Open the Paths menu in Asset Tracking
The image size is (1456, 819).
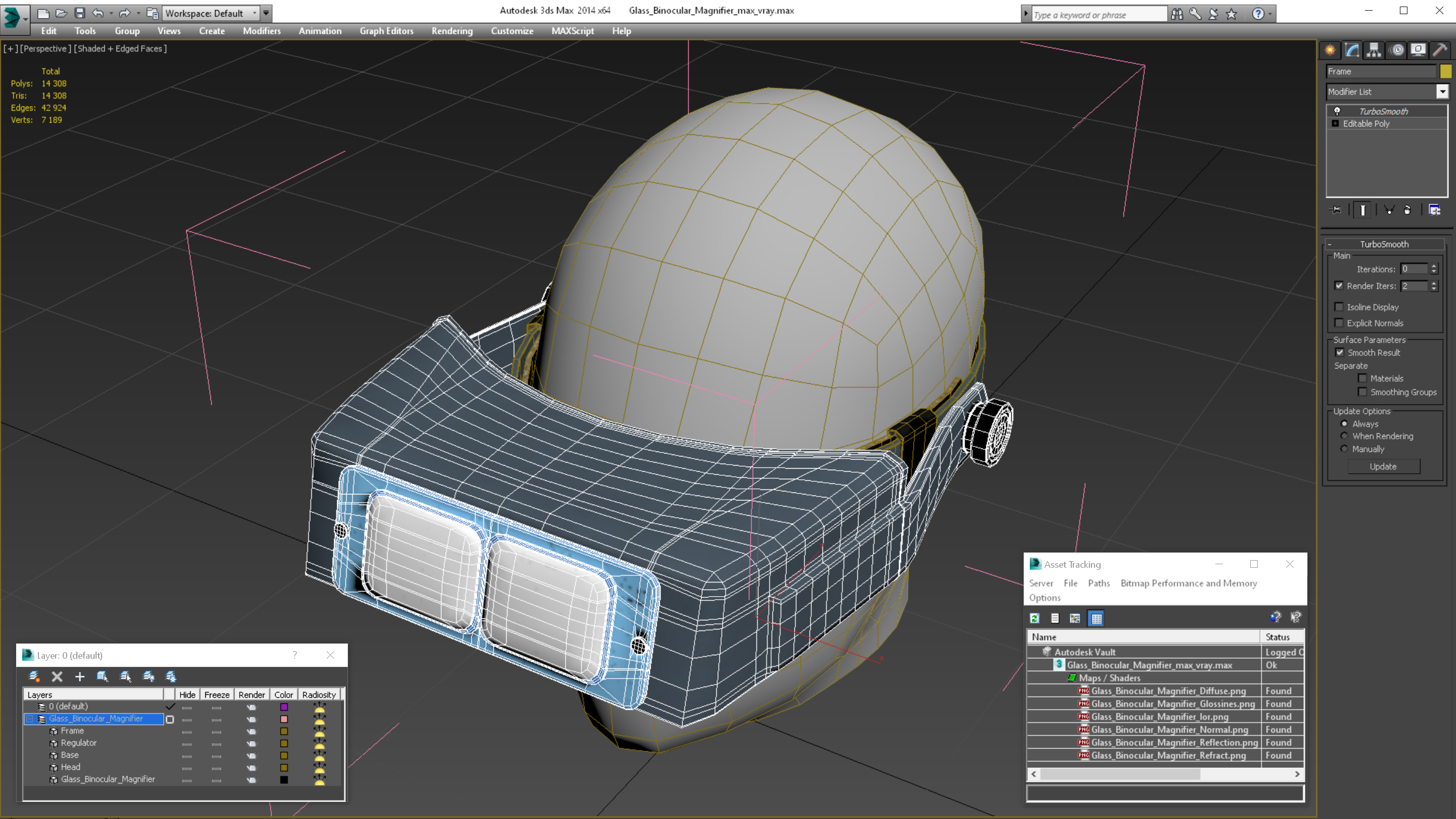pos(1098,583)
